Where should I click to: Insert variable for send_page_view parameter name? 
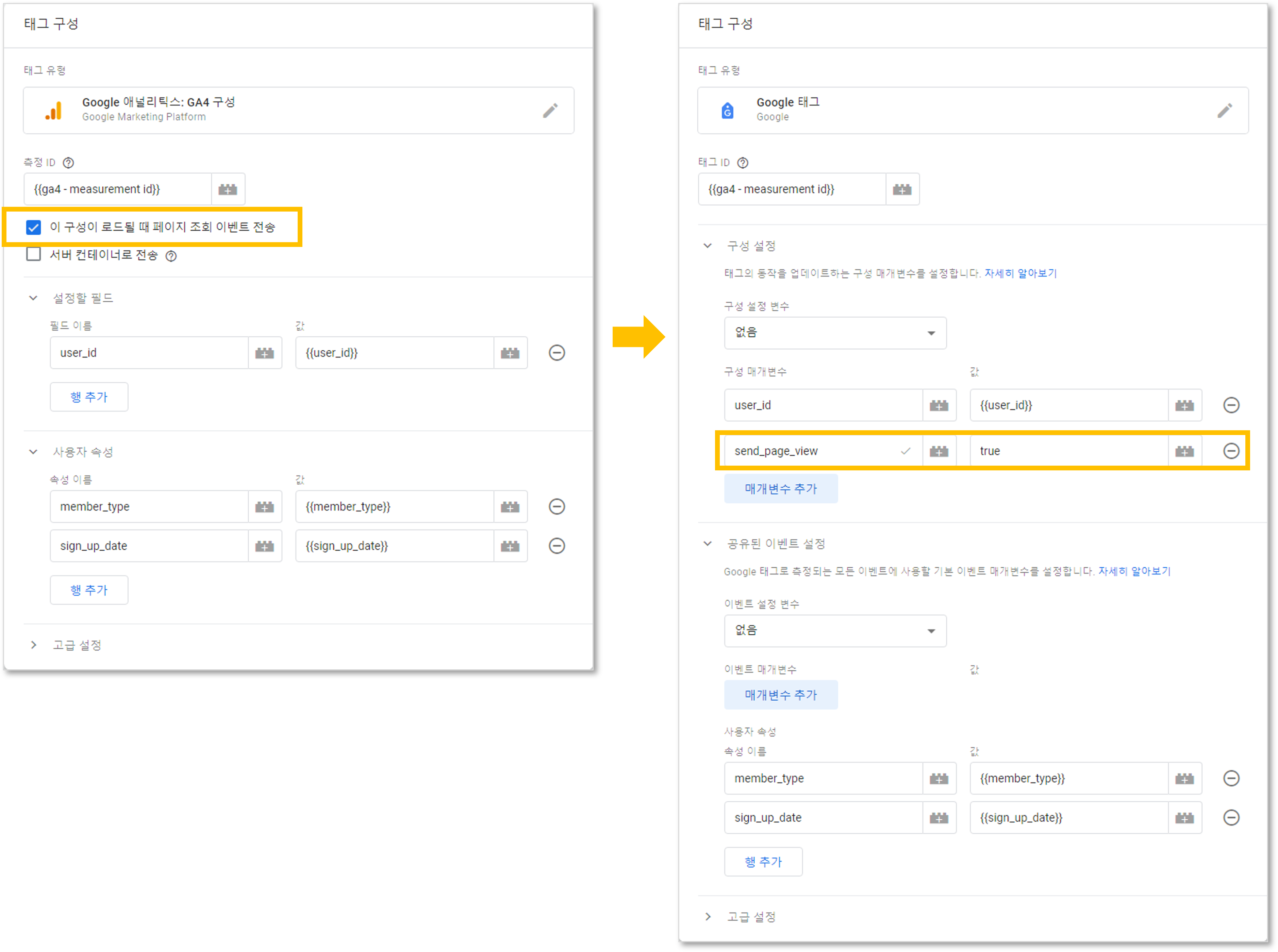pyautogui.click(x=939, y=451)
